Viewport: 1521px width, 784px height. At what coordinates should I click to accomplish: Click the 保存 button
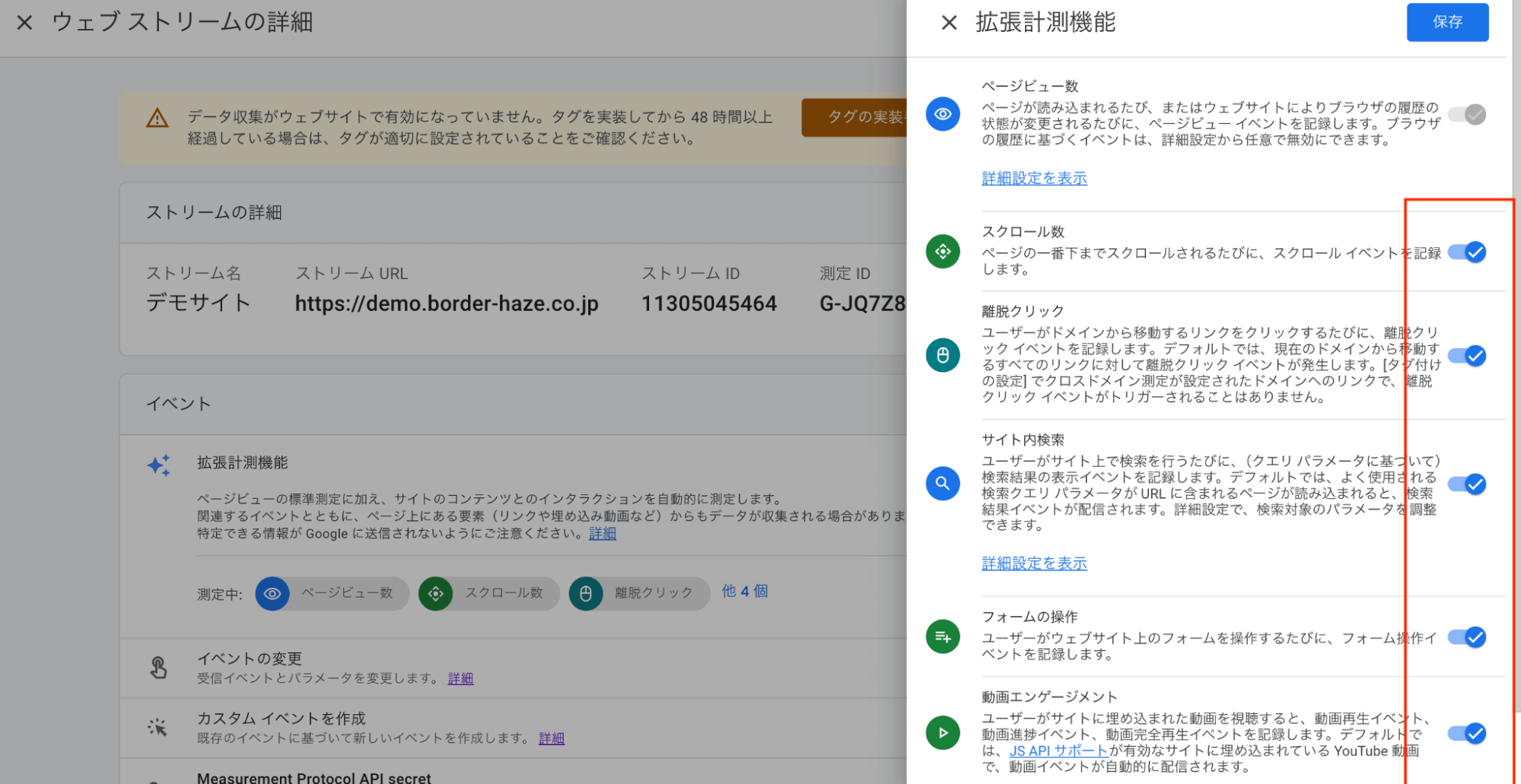[1446, 22]
